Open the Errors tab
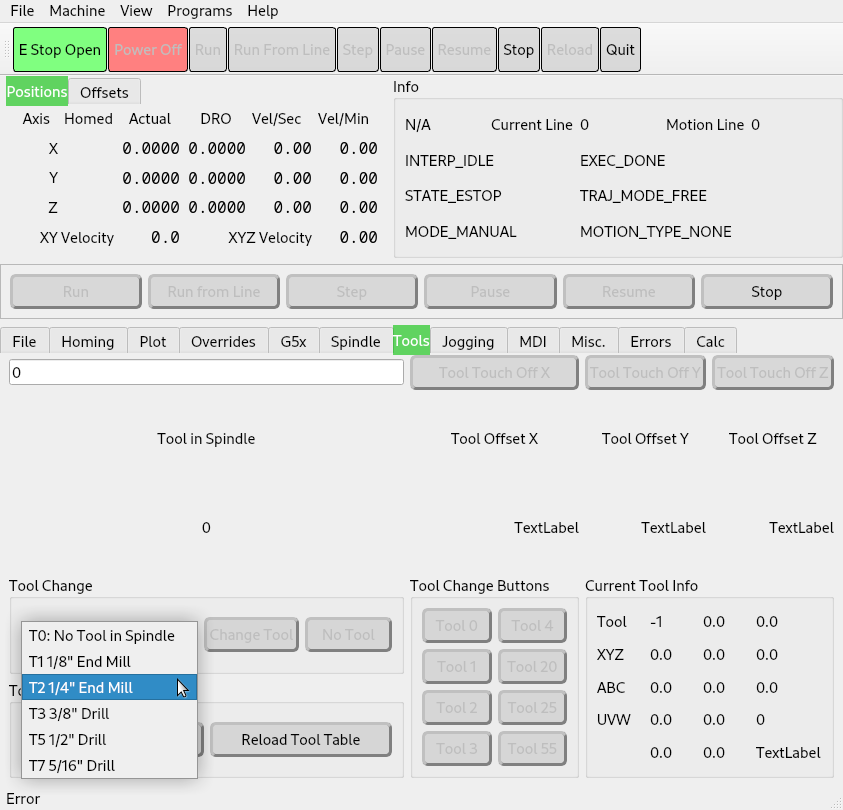Image resolution: width=843 pixels, height=810 pixels. pos(650,341)
